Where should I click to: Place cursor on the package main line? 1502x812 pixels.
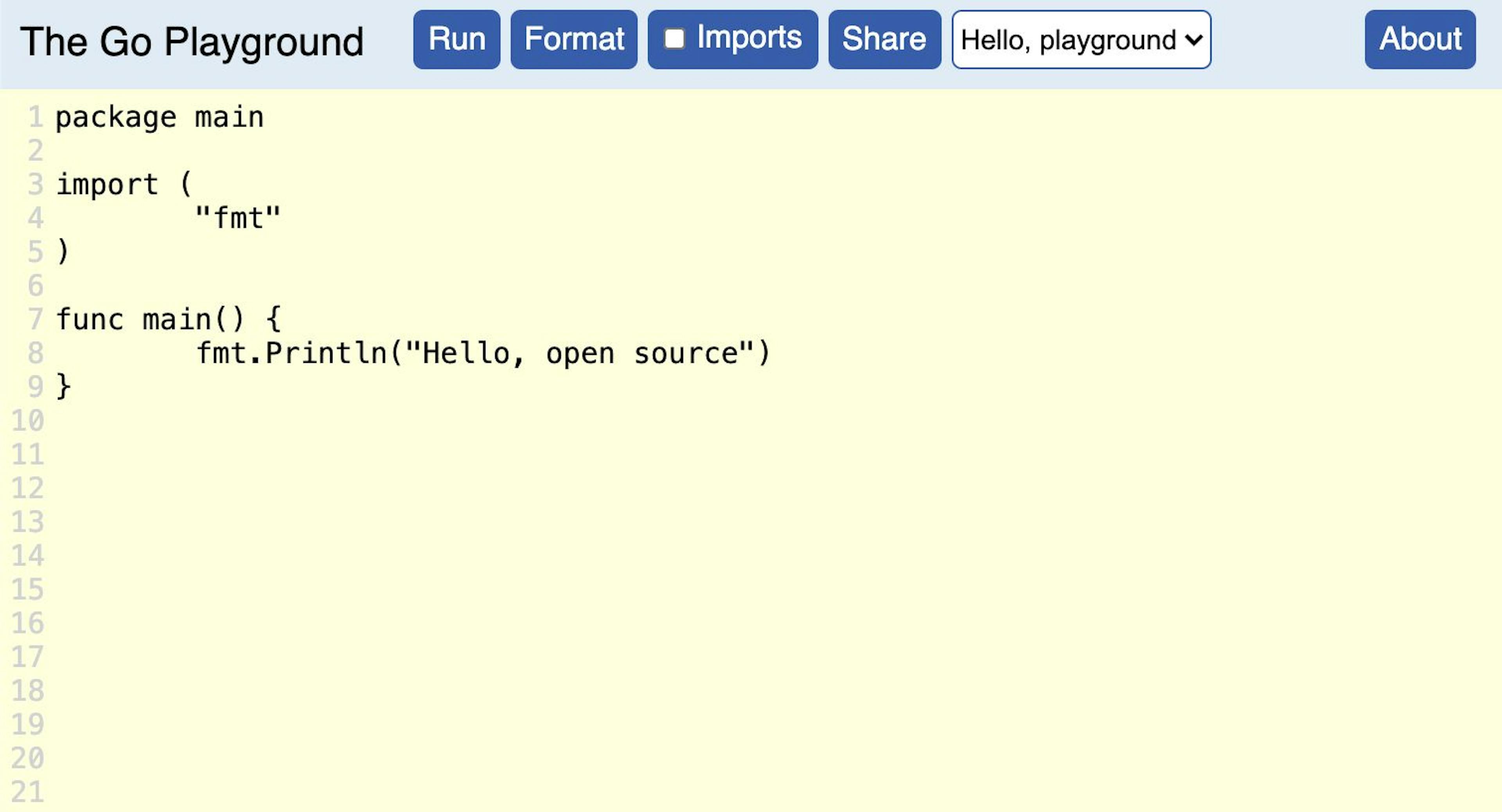click(x=159, y=118)
